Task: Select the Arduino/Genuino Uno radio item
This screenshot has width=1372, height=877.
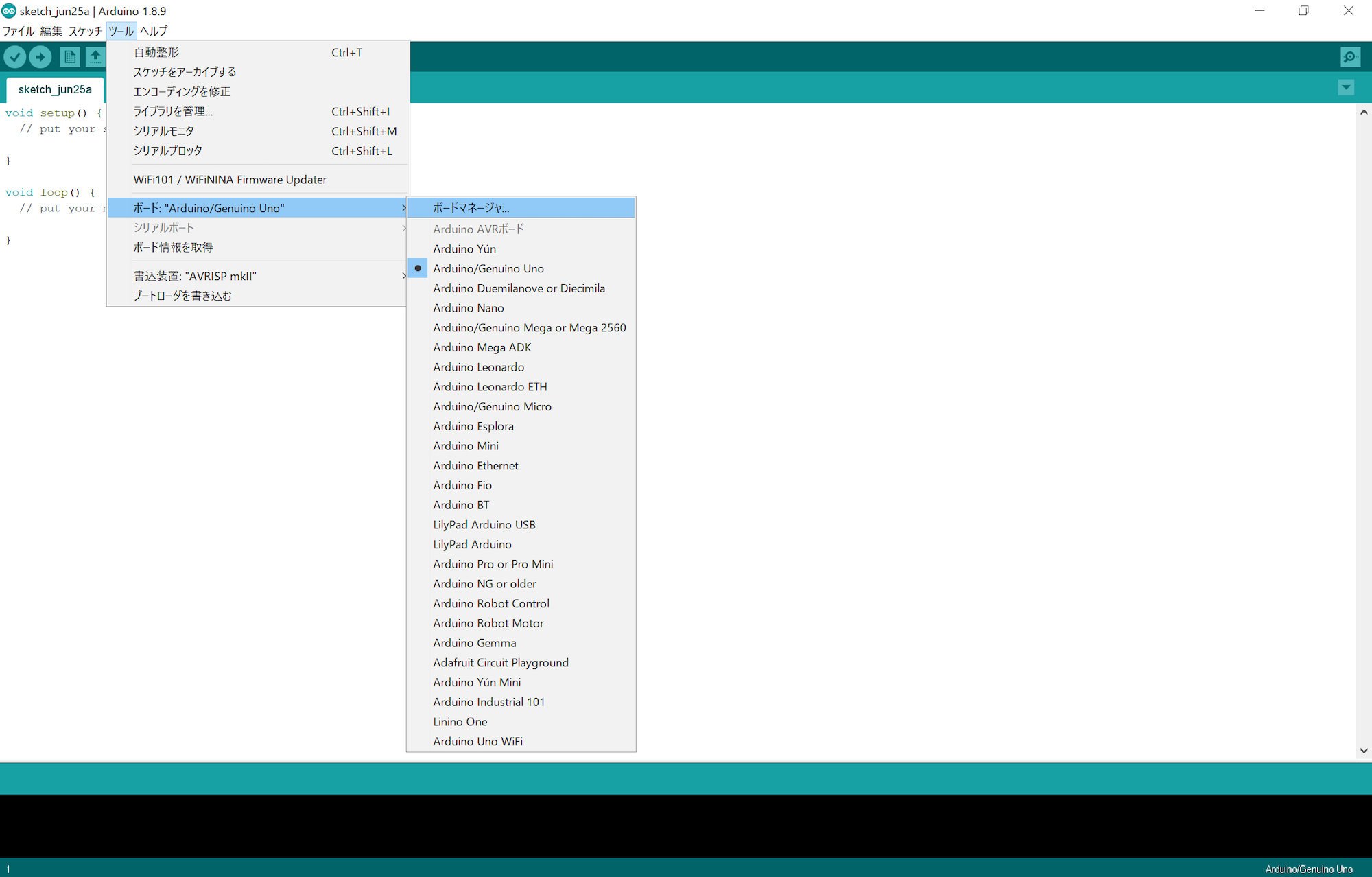Action: click(x=488, y=268)
